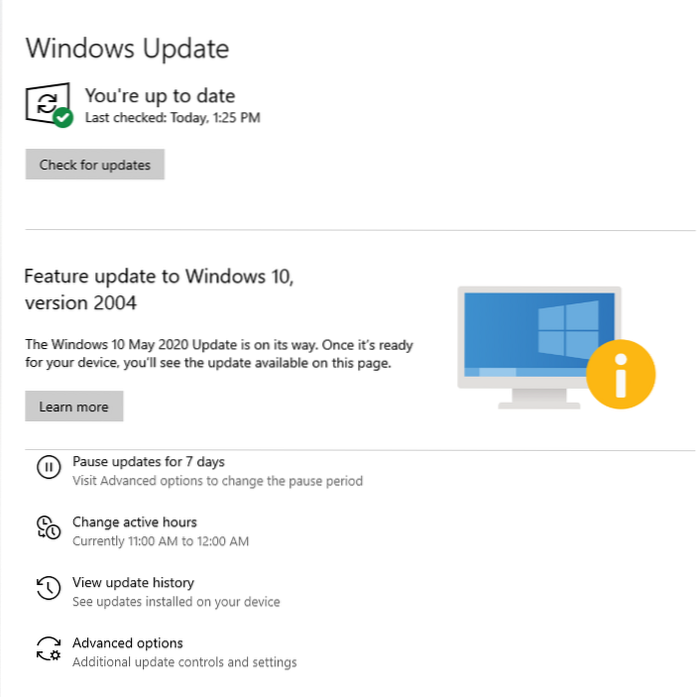Open Advanced options settings
The image size is (698, 697).
tap(127, 643)
